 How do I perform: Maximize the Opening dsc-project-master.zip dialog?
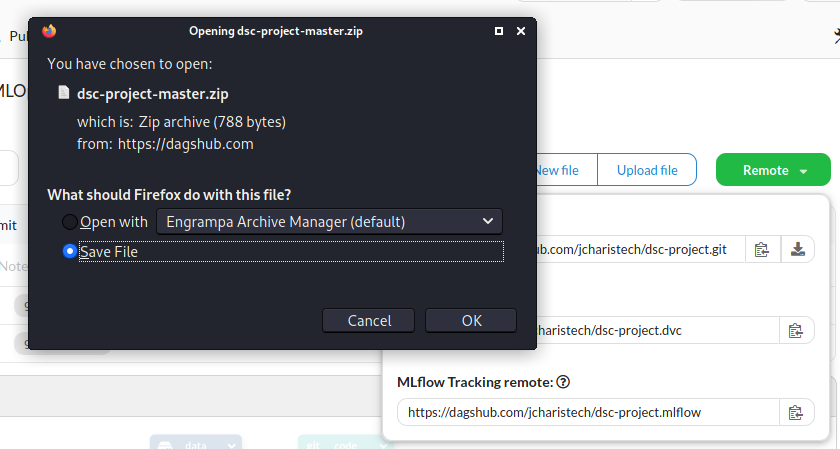click(499, 31)
